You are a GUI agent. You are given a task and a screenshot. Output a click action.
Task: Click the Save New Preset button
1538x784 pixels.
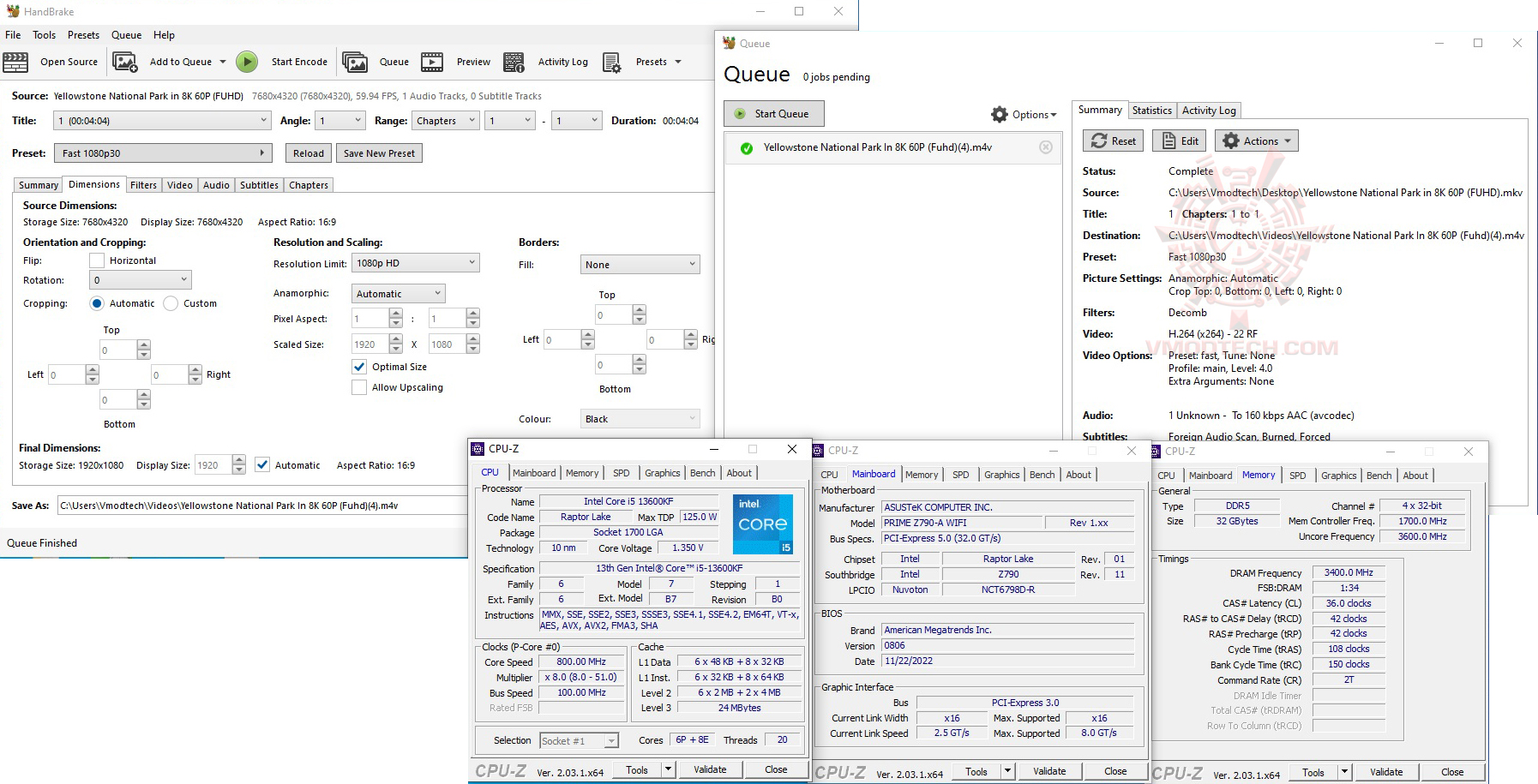click(x=379, y=153)
